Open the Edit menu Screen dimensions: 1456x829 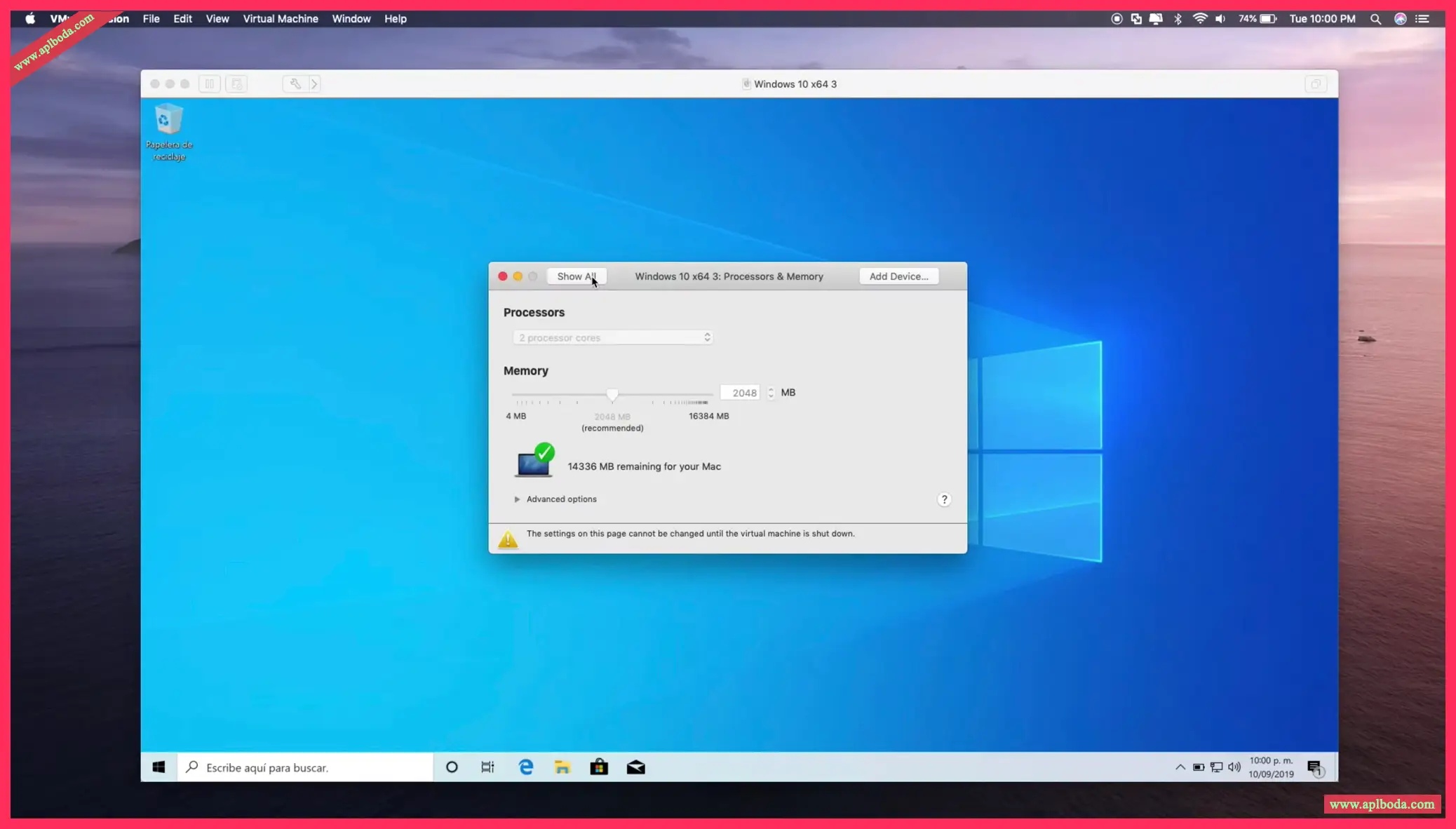pyautogui.click(x=182, y=19)
